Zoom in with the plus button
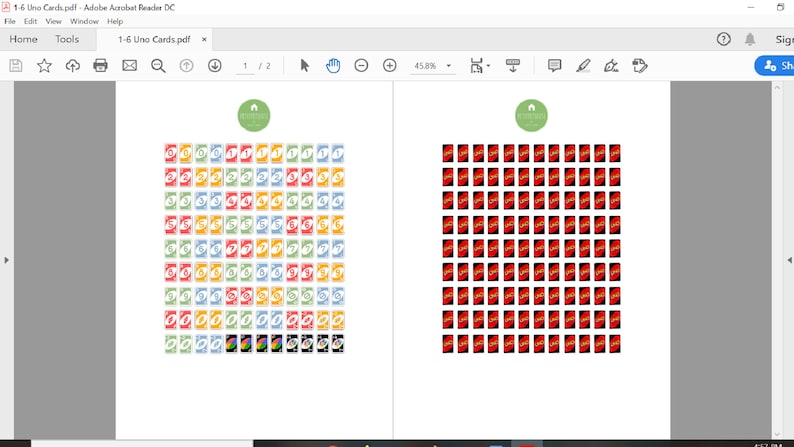794x447 pixels. [389, 65]
